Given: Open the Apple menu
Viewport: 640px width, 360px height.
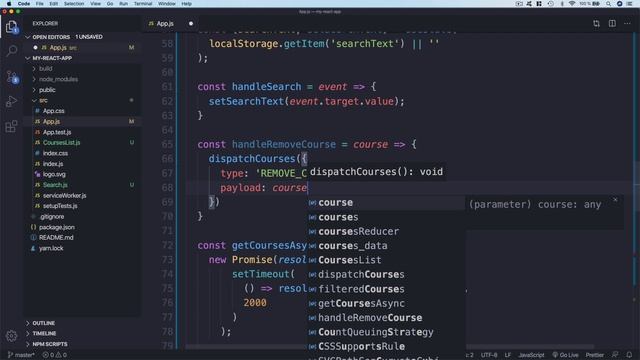Looking at the screenshot, I should pos(9,4).
